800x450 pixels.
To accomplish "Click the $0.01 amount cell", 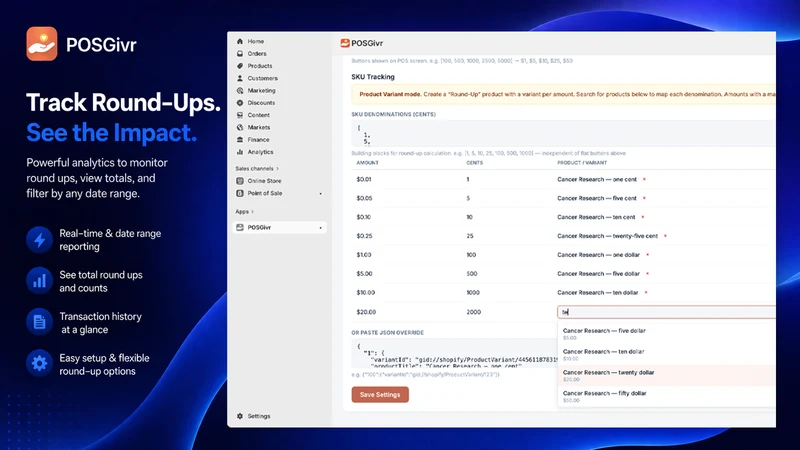I will 364,180.
